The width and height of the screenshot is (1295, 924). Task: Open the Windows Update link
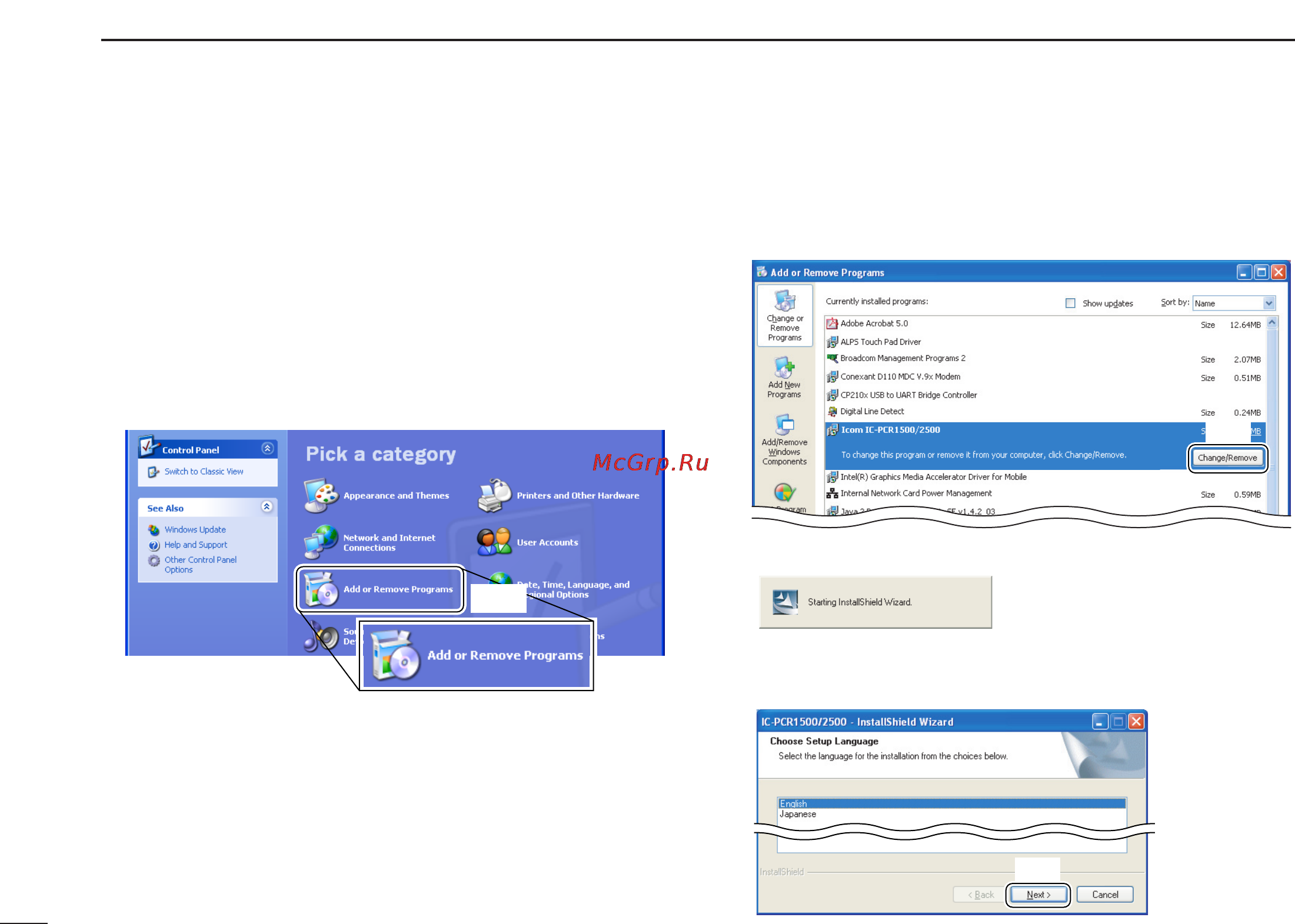pos(195,529)
